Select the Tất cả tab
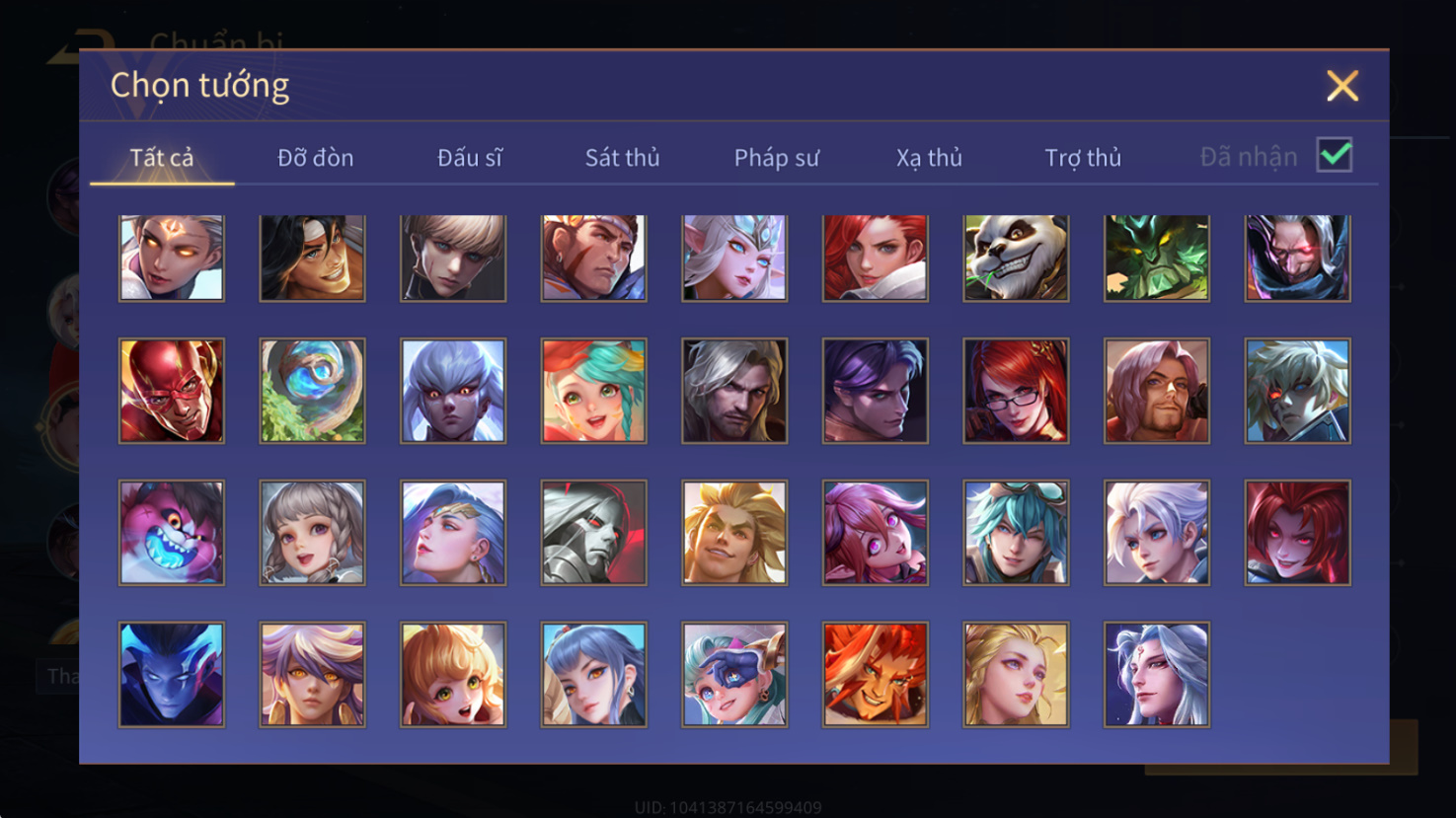The height and width of the screenshot is (818, 1456). 162,158
